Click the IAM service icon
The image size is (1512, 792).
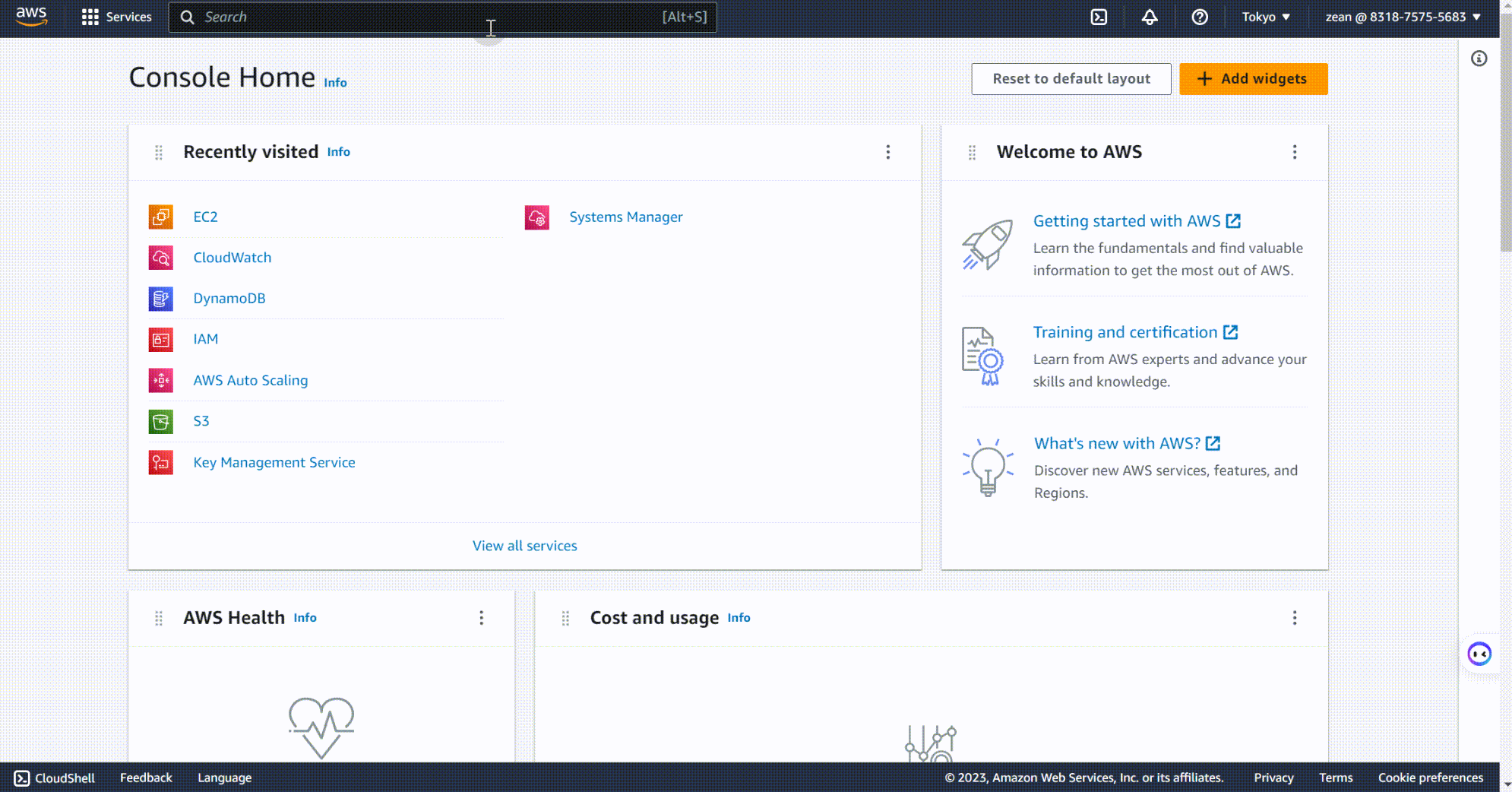tap(161, 340)
